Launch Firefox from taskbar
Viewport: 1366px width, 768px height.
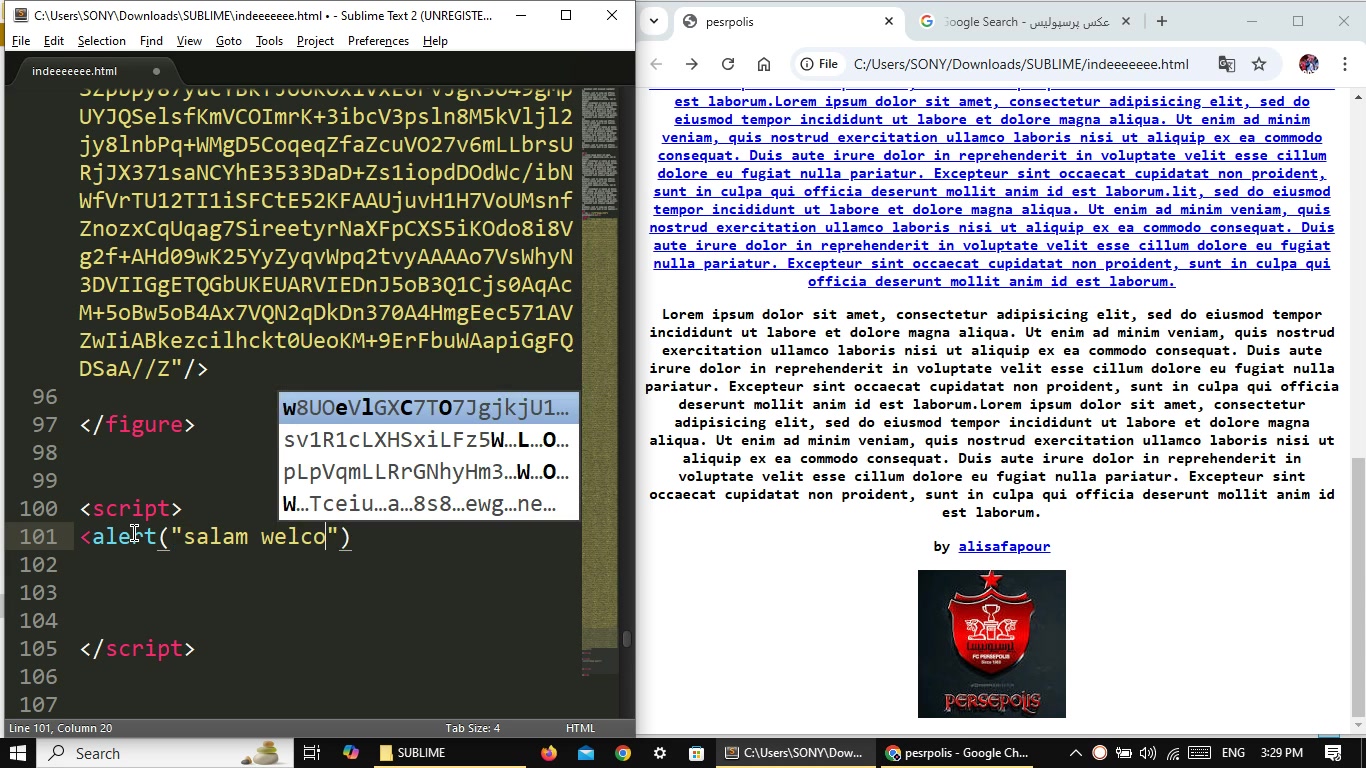coord(549,753)
